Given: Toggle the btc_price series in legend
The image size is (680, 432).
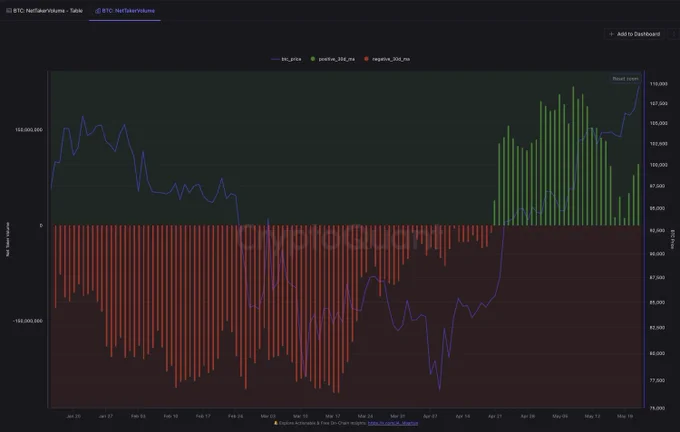Looking at the screenshot, I should point(286,59).
